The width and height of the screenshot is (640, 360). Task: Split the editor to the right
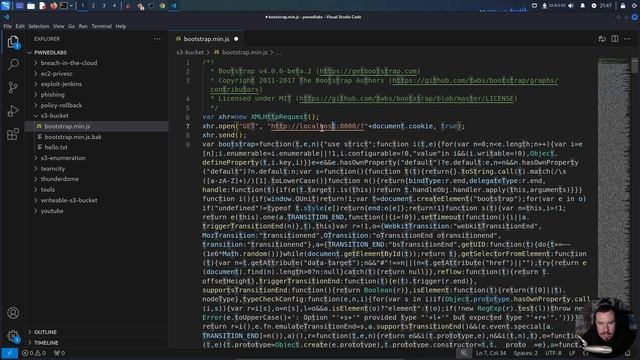tap(615, 39)
